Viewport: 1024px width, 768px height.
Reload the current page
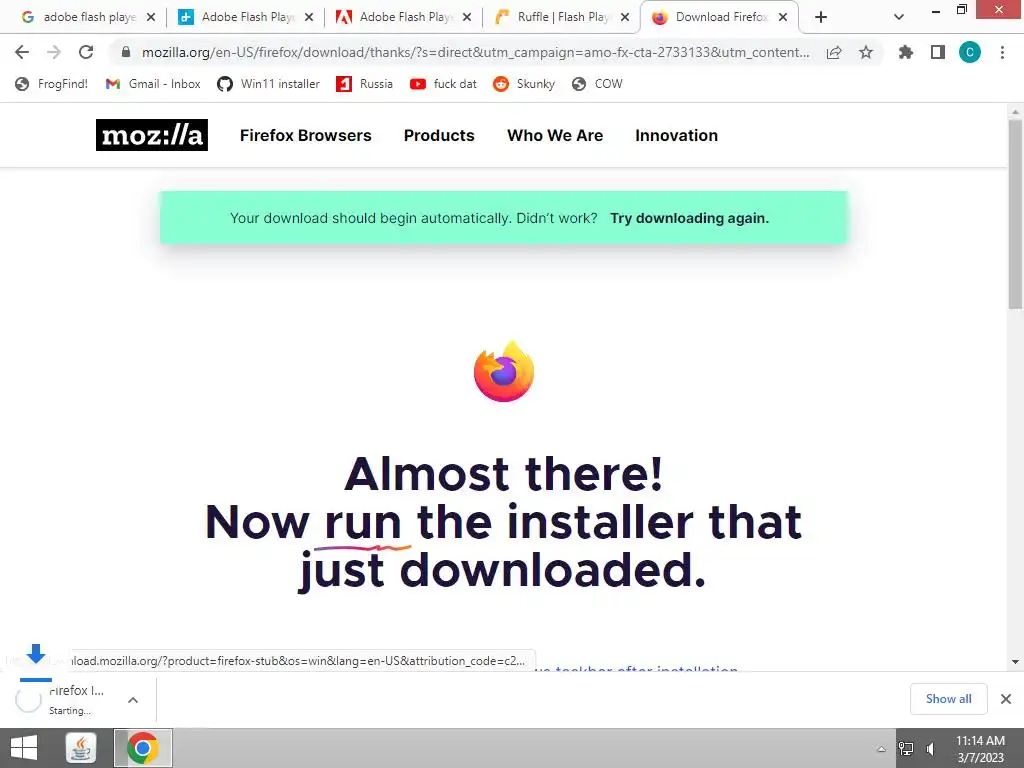pos(86,52)
